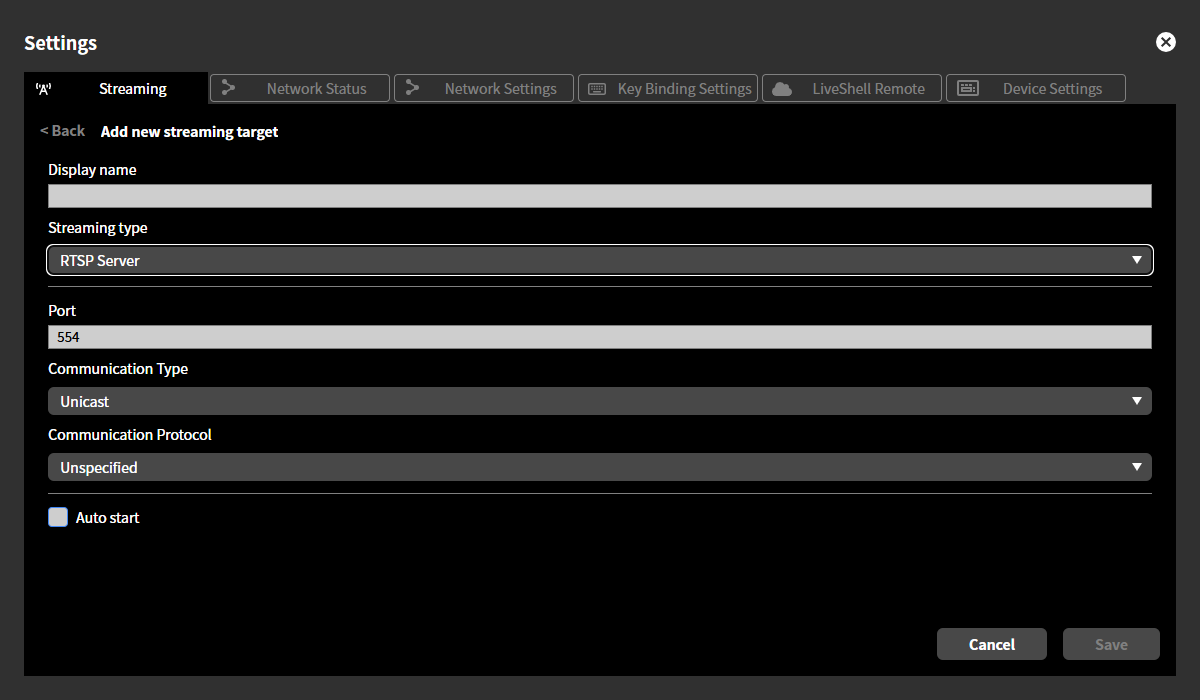Click inside the Display name field
Image resolution: width=1200 pixels, height=700 pixels.
600,195
